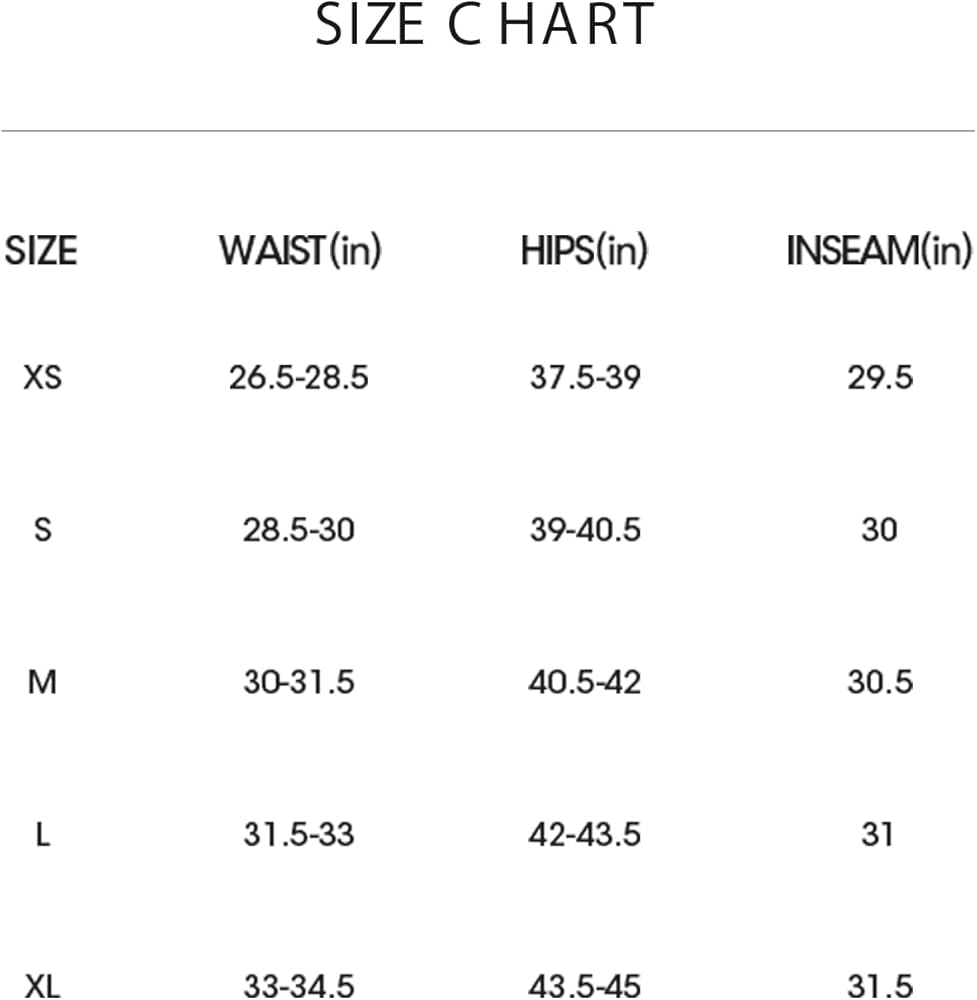This screenshot has width=977, height=1000.
Task: Select the HIPS(in) column header
Action: point(584,250)
